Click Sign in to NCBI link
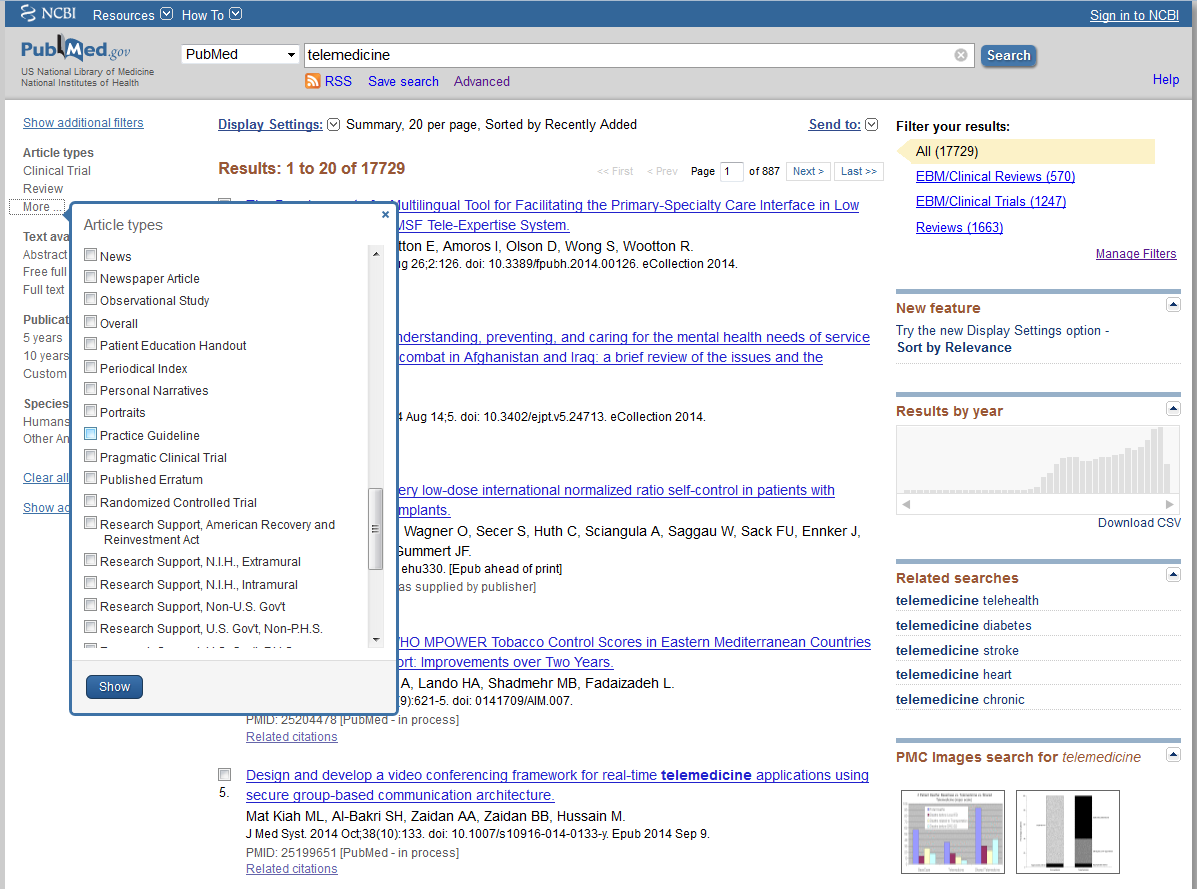1197x889 pixels. tap(1134, 15)
